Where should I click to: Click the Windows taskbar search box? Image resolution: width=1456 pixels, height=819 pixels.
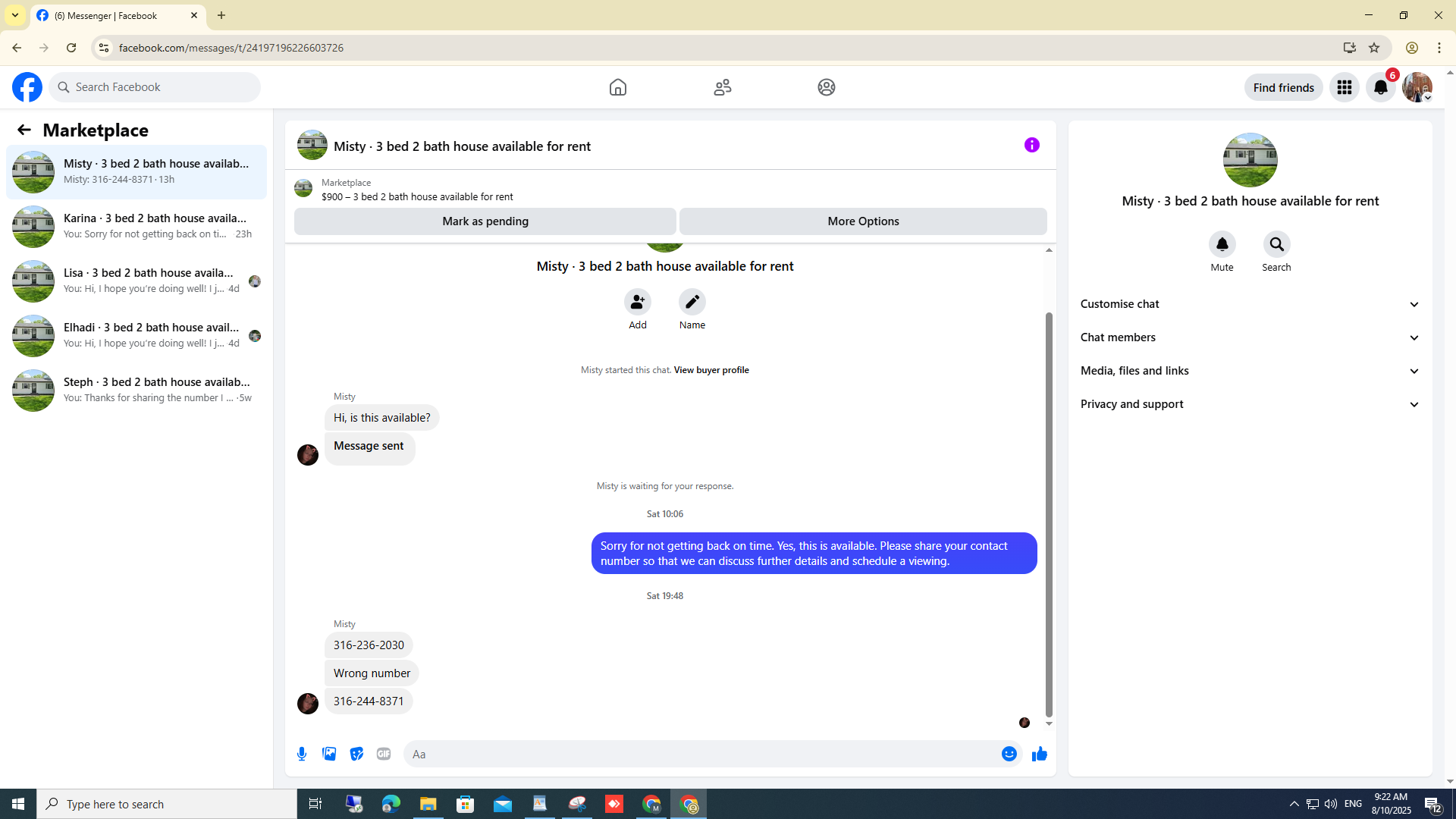[x=167, y=804]
